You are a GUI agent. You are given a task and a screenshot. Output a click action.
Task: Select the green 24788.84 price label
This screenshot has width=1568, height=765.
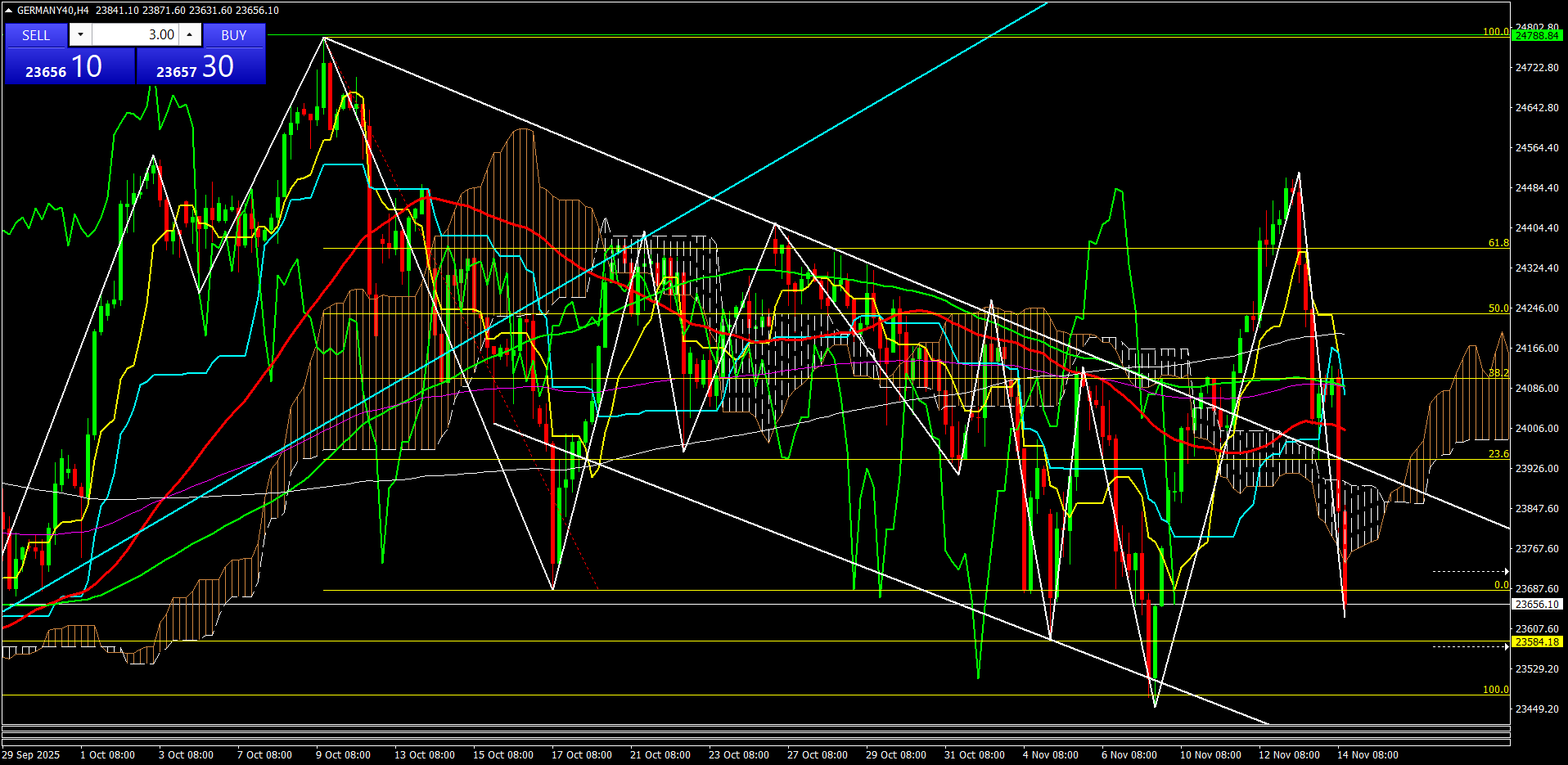pyautogui.click(x=1536, y=36)
